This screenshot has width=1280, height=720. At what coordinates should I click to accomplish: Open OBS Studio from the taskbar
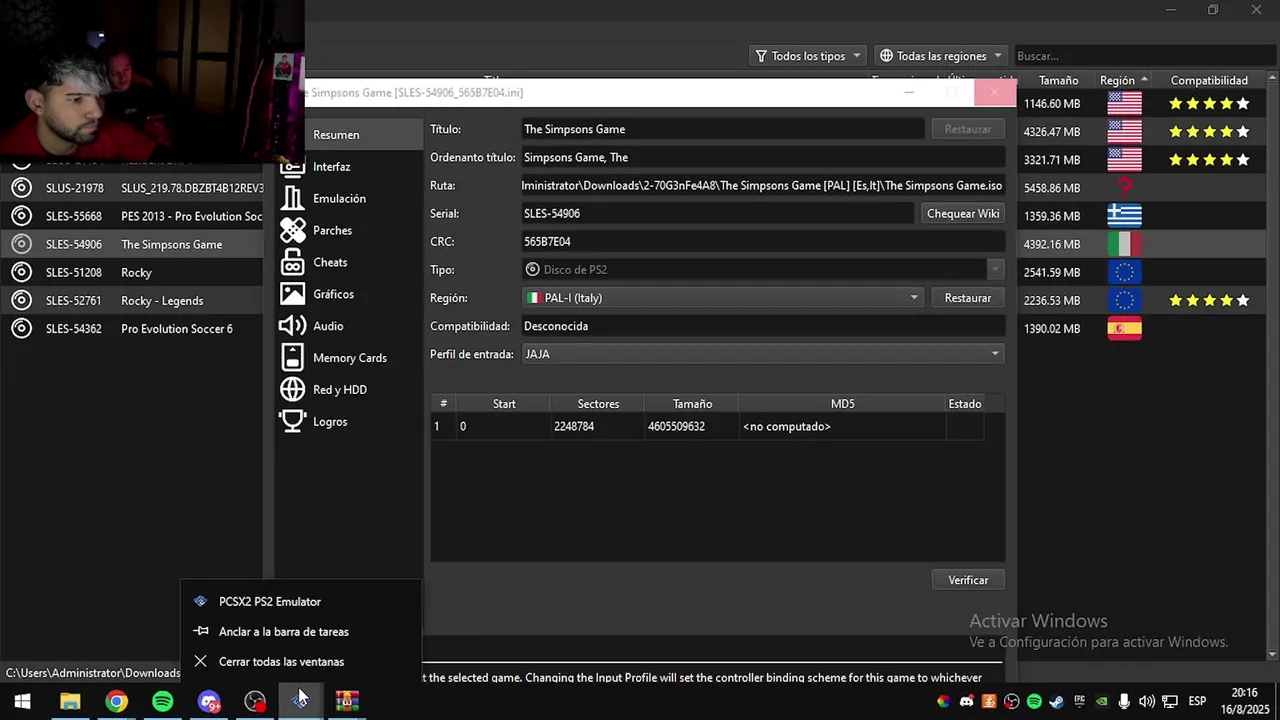(256, 701)
